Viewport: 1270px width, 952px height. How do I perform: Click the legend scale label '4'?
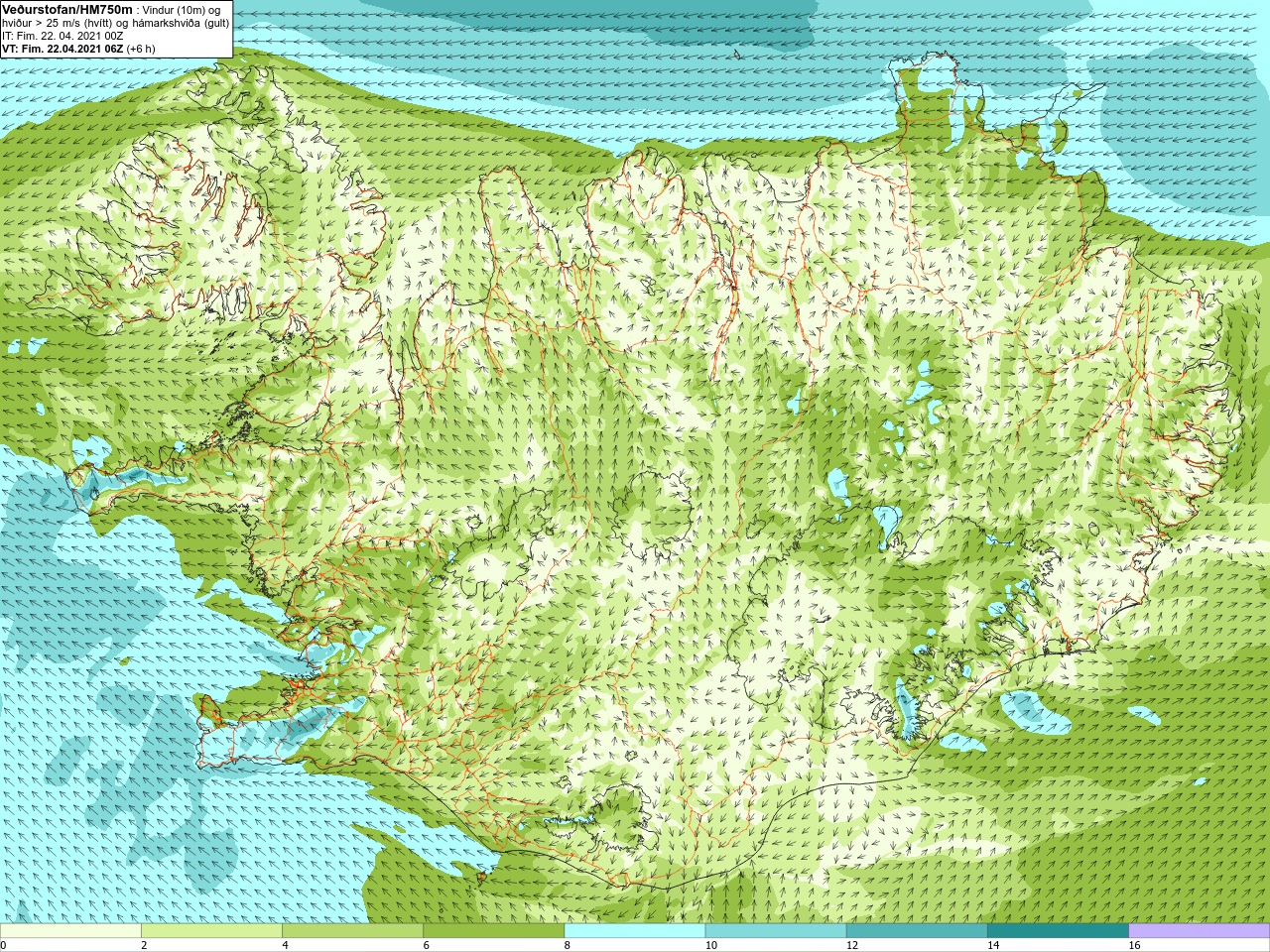click(285, 945)
